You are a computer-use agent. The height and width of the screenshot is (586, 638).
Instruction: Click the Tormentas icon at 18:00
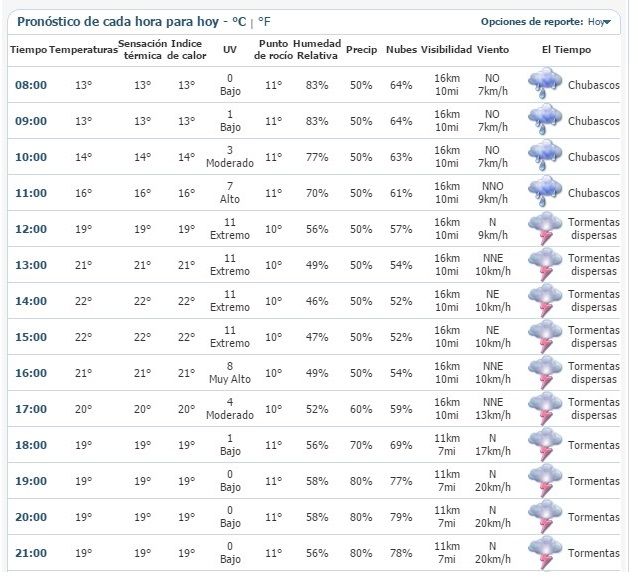pos(545,444)
